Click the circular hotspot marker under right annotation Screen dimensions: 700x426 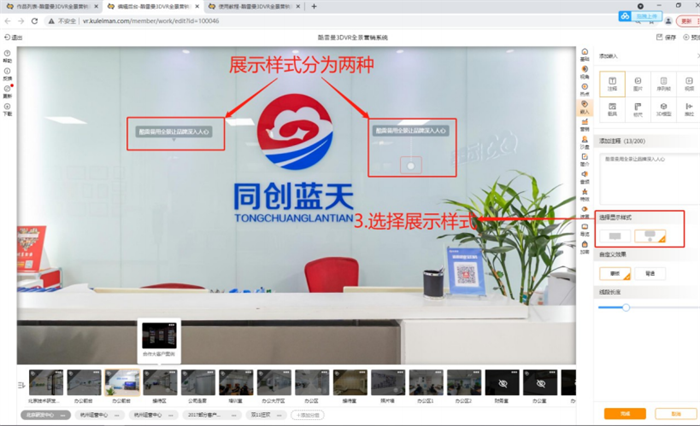pos(411,166)
